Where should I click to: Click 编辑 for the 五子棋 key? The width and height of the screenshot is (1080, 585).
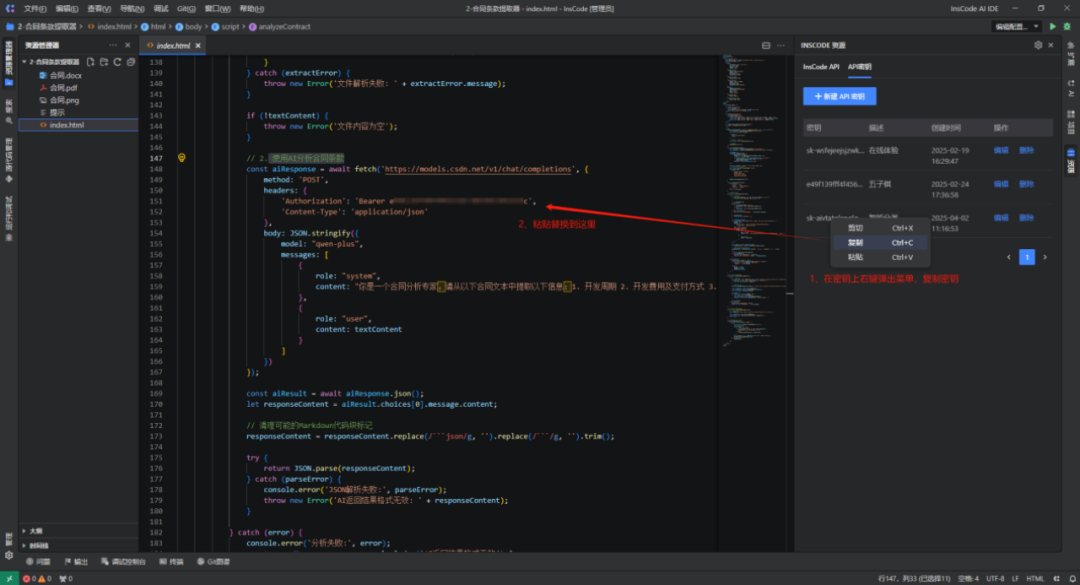click(1001, 184)
